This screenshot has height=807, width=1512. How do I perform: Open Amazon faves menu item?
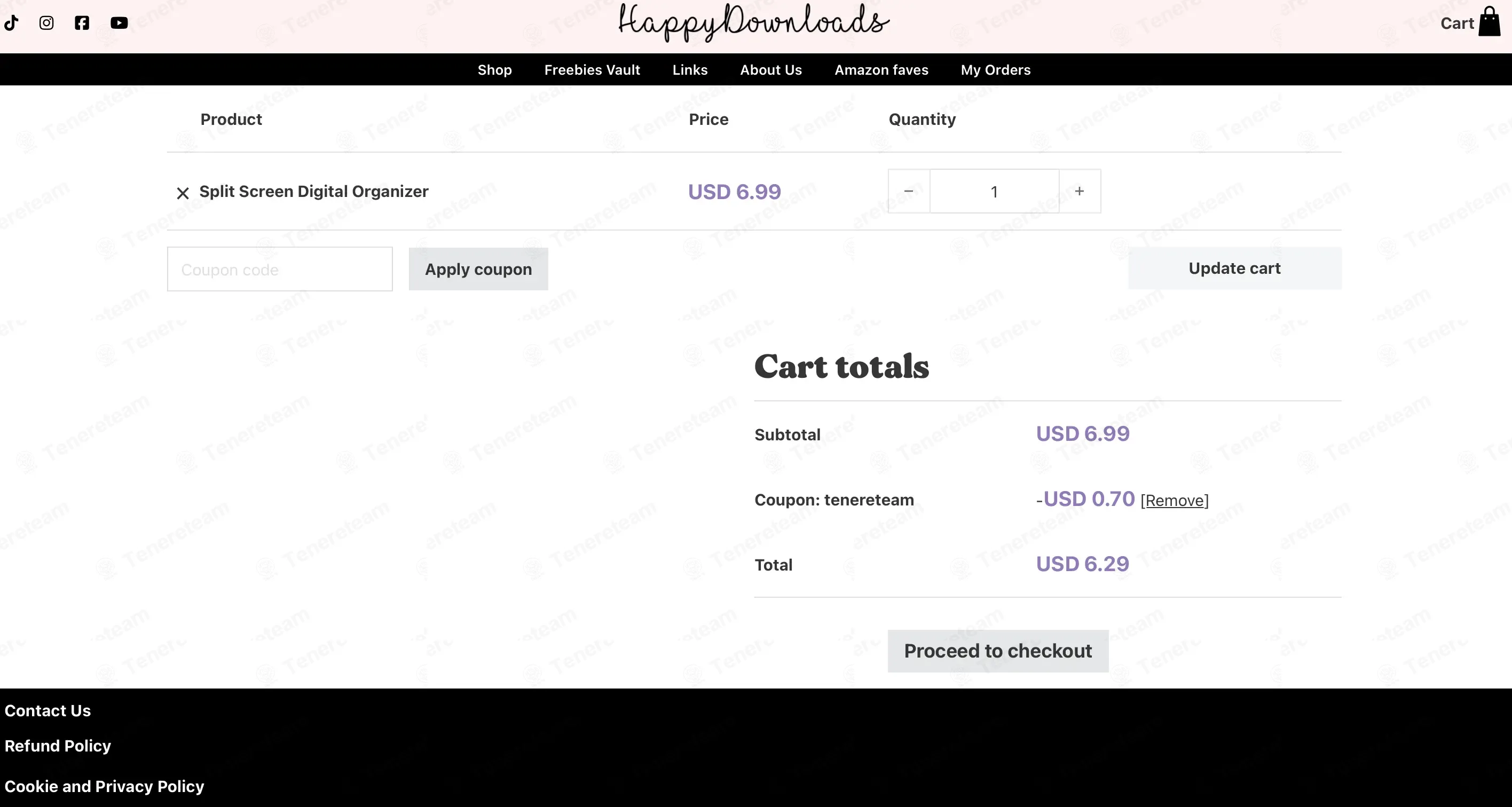[881, 70]
